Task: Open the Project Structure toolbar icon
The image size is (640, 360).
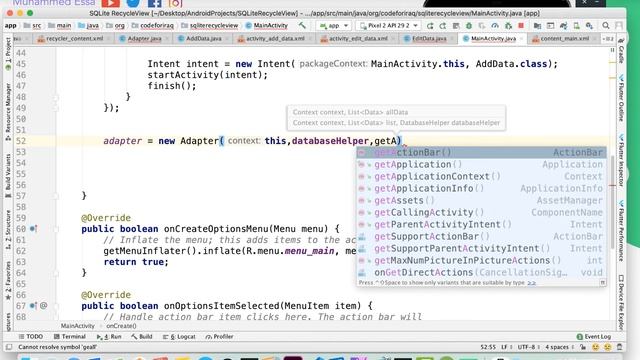Action: (537, 26)
